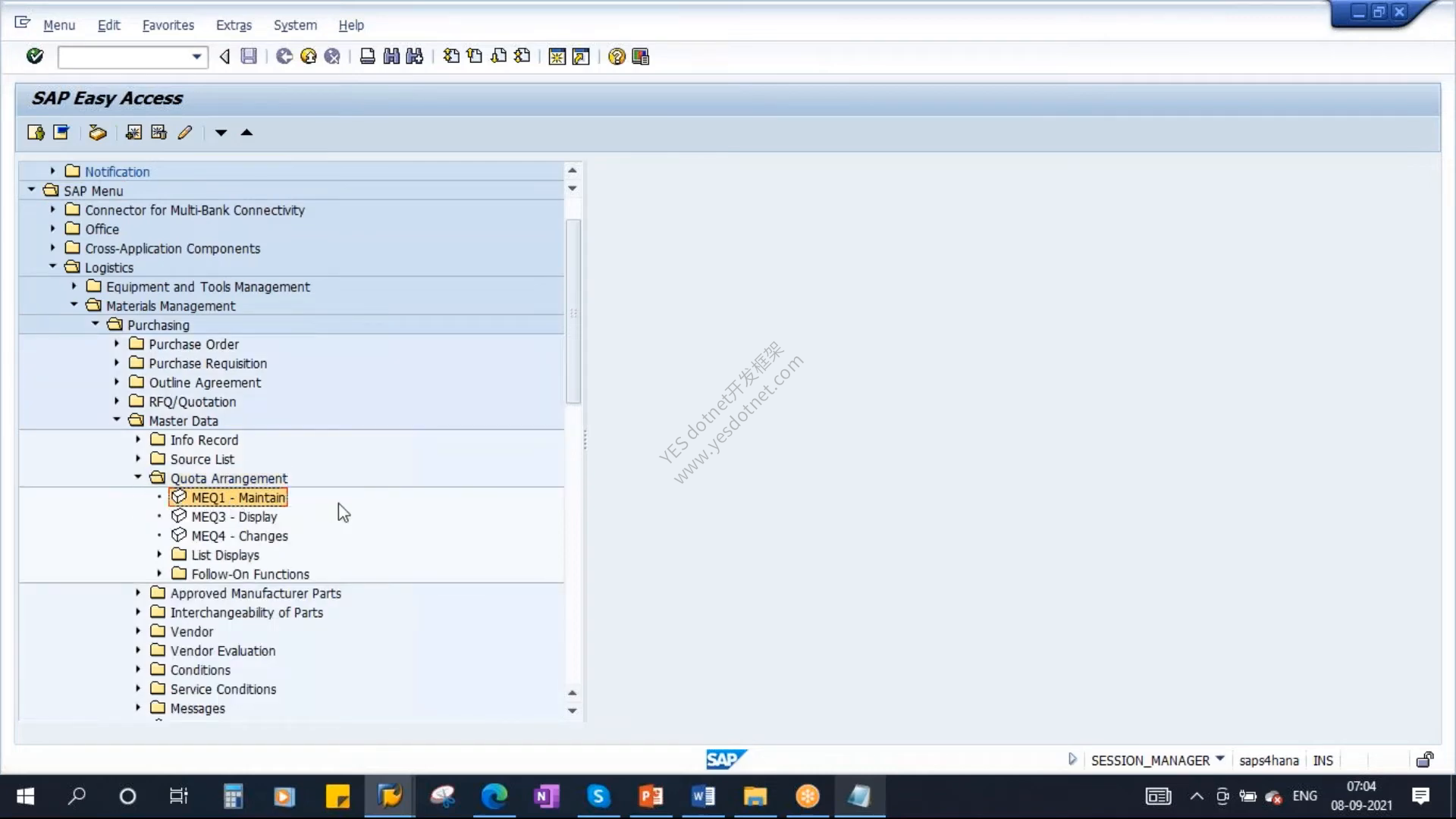Collapse the Quota Arrangement folder
The width and height of the screenshot is (1456, 819).
tap(137, 478)
